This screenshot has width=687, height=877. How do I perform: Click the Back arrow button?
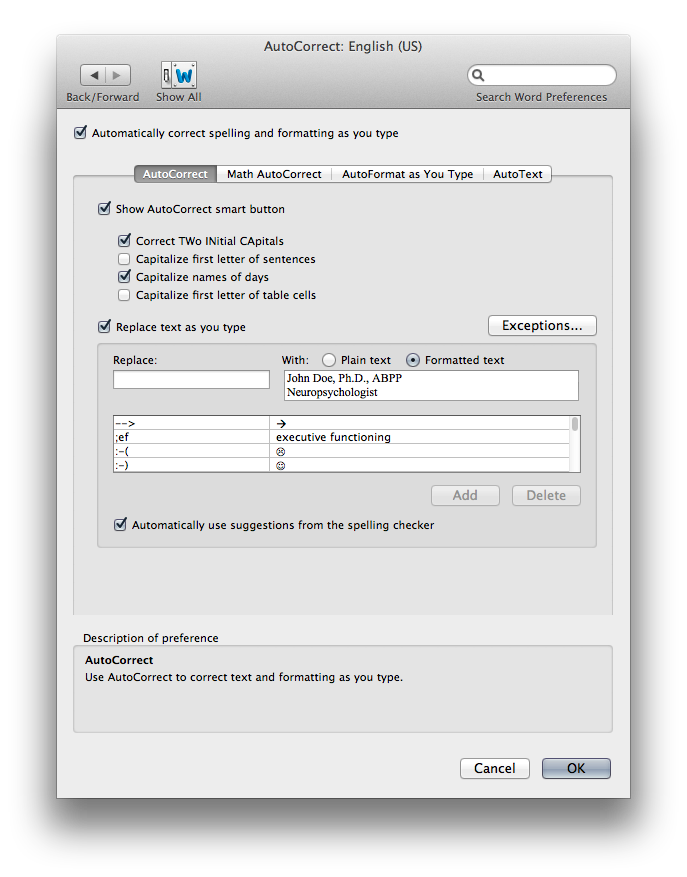click(x=93, y=75)
